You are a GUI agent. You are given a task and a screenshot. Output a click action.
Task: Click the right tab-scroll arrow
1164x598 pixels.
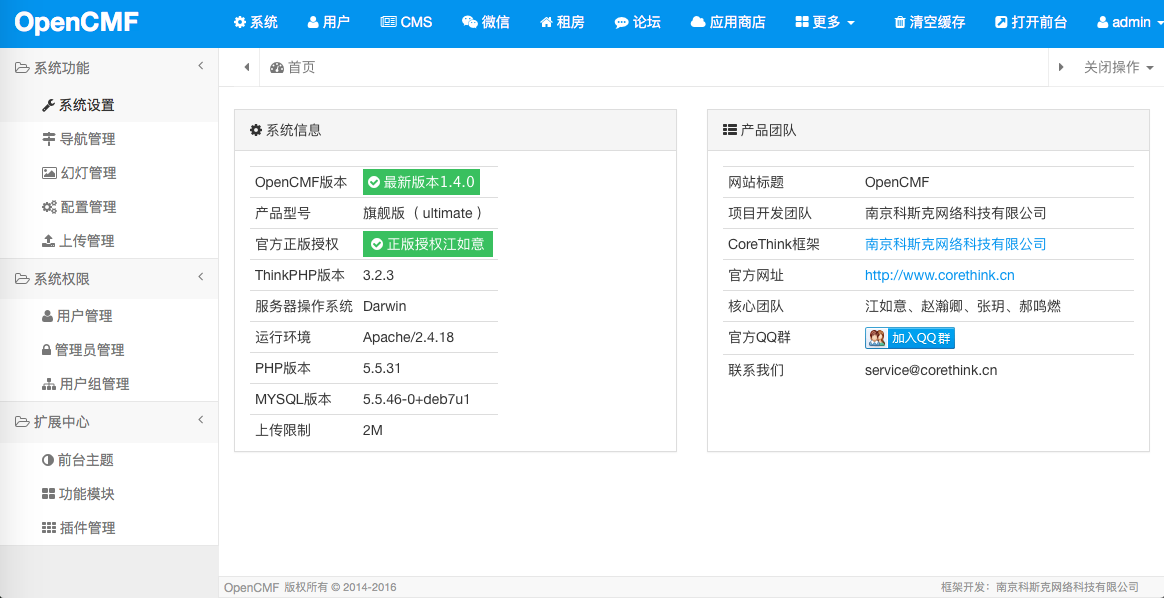click(x=1061, y=68)
